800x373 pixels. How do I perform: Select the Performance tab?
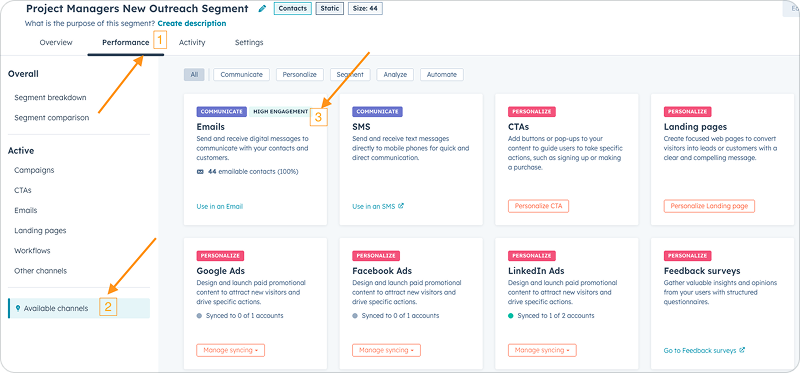tap(126, 42)
